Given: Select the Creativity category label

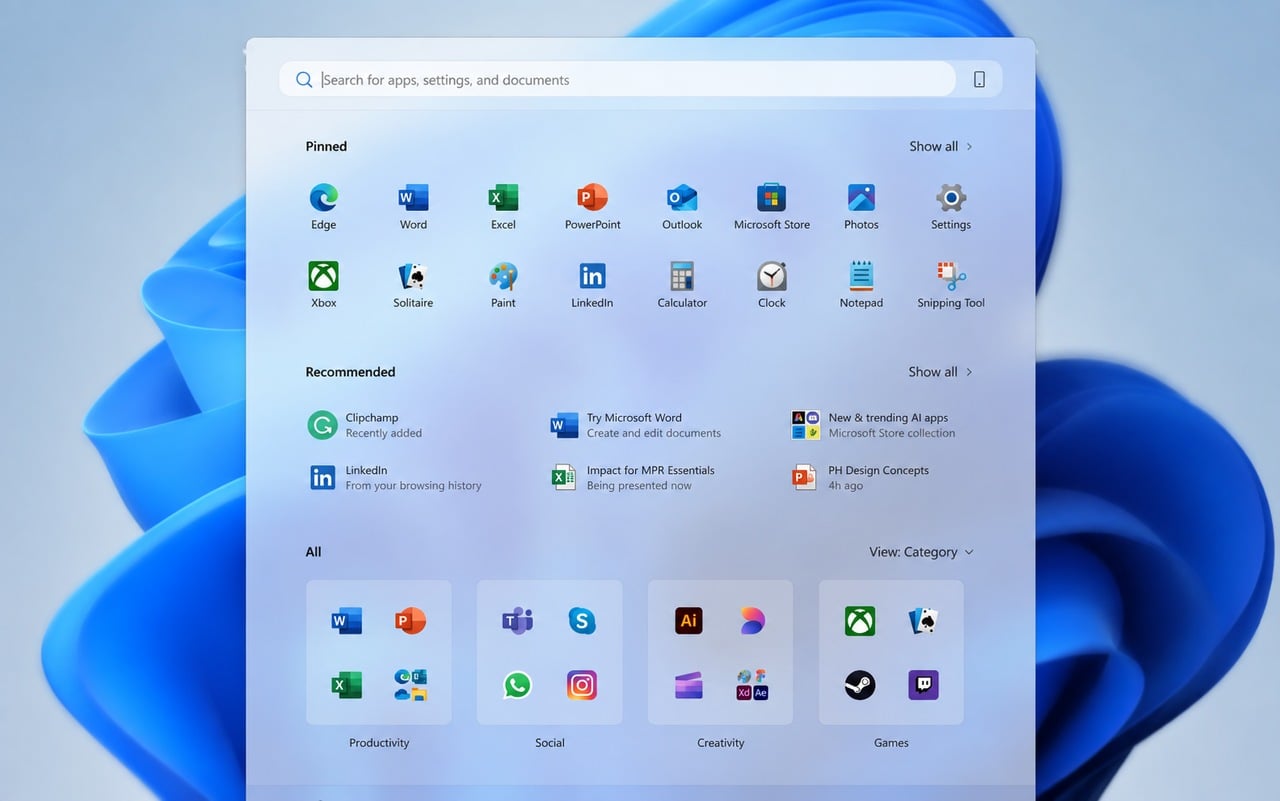Looking at the screenshot, I should pos(721,743).
